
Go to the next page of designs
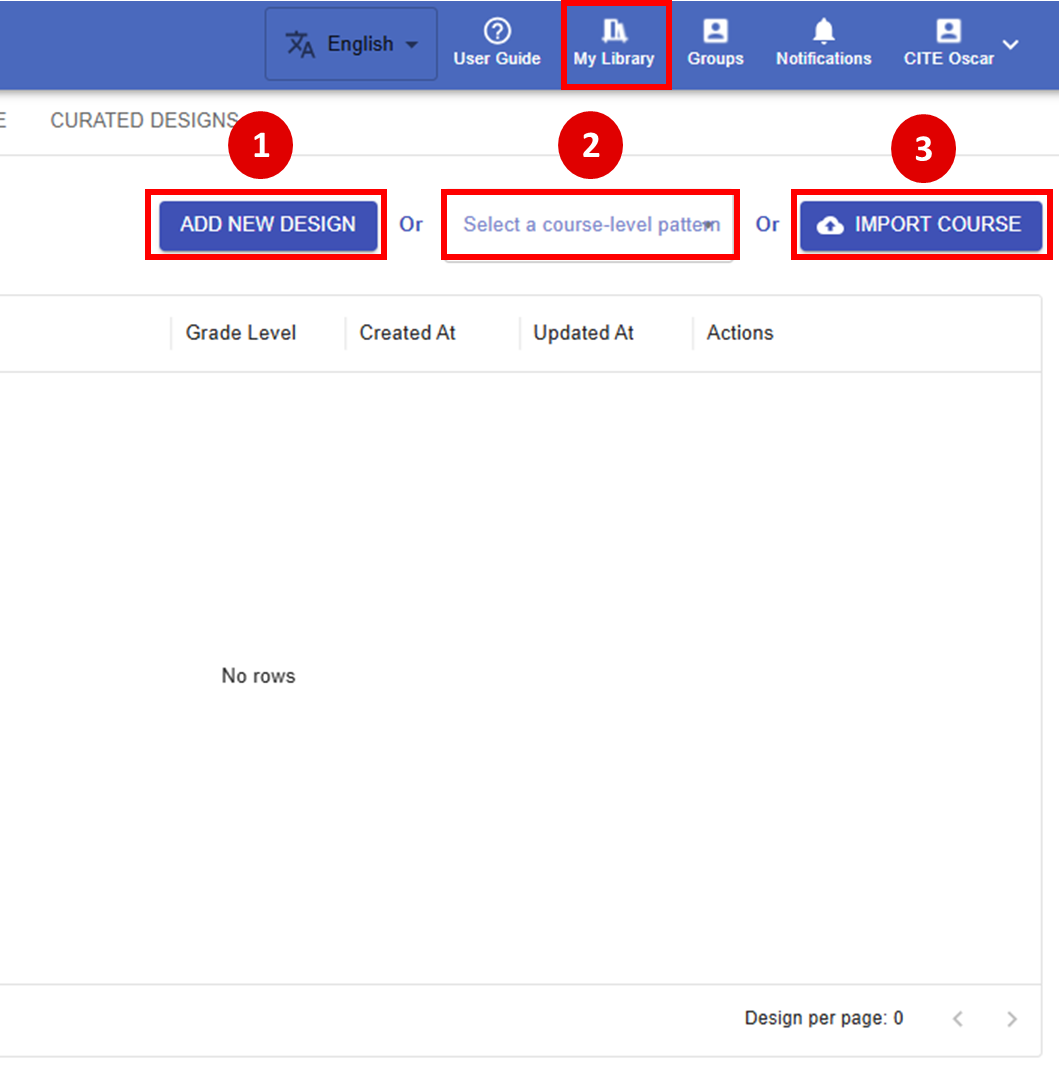tap(1012, 1019)
